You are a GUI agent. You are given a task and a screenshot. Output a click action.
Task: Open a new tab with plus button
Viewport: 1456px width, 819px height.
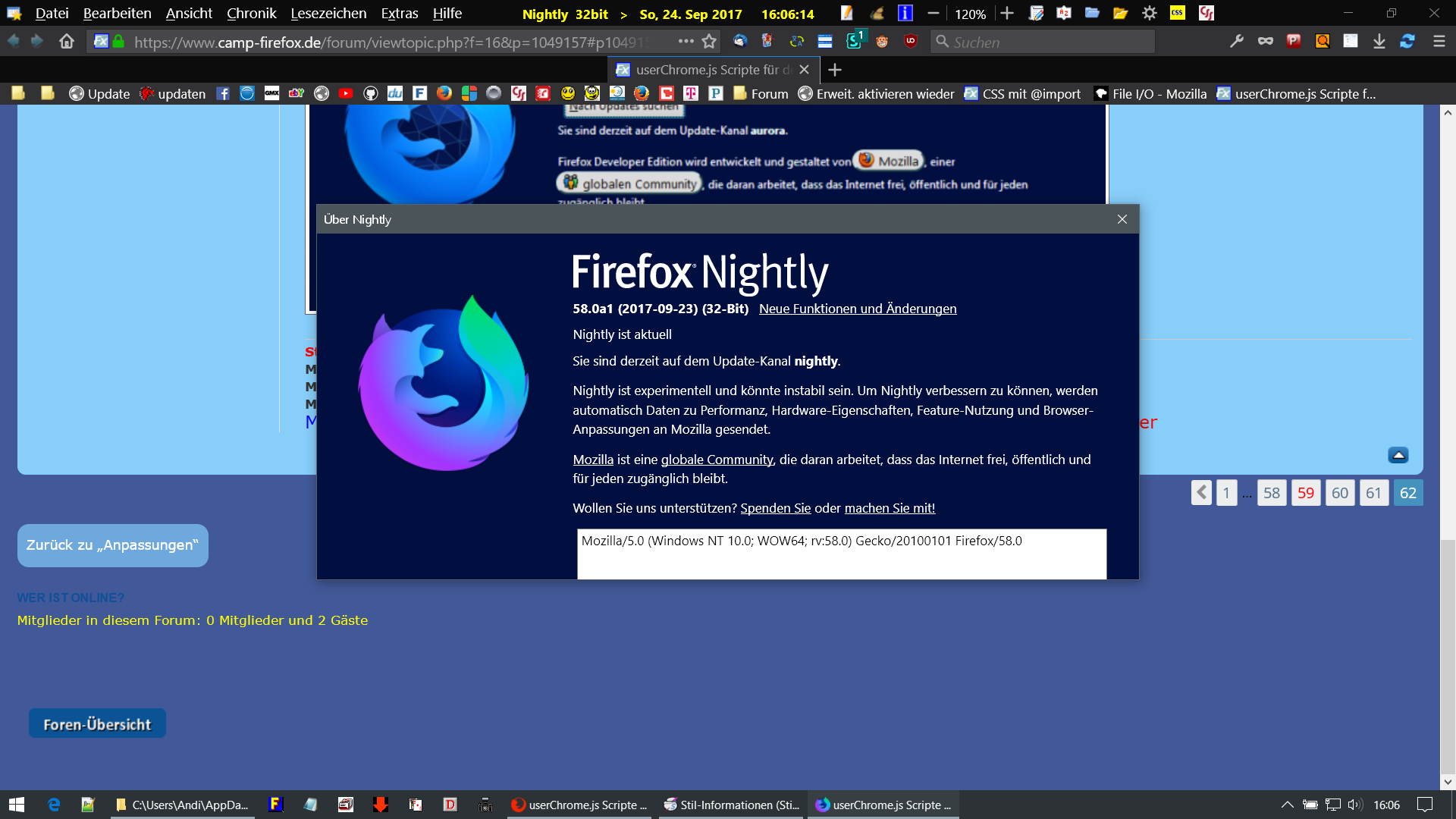click(834, 70)
